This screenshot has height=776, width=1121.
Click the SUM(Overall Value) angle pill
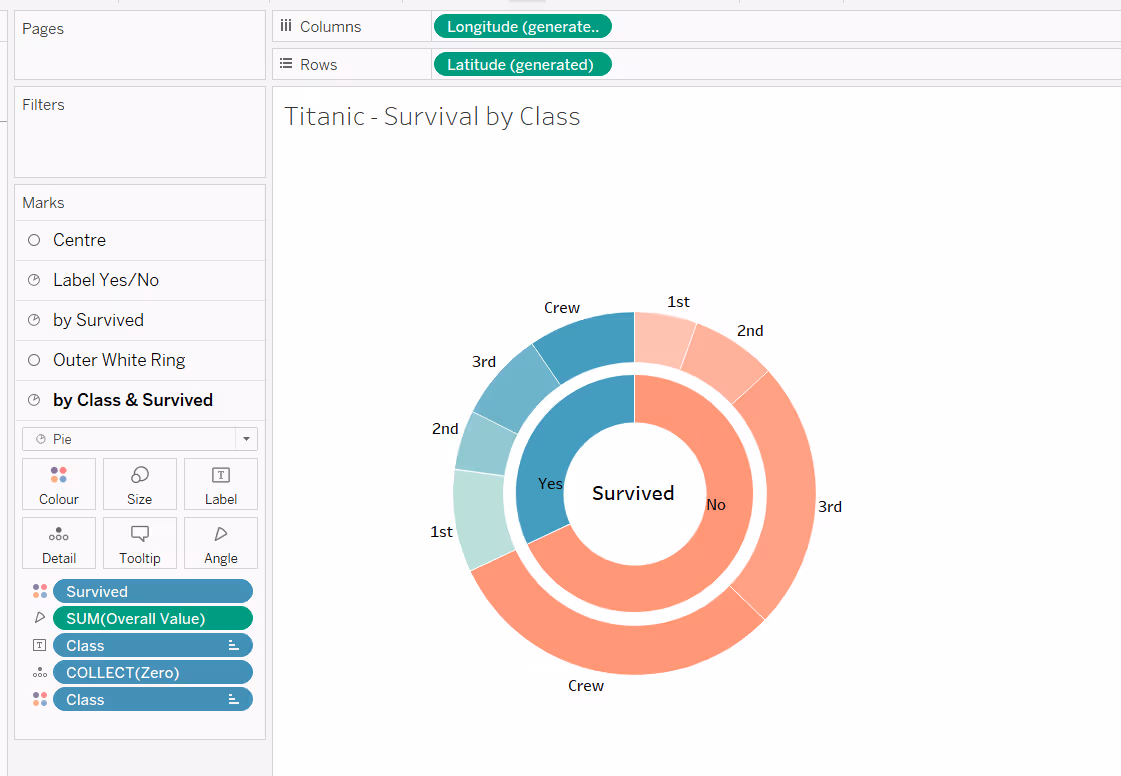[152, 619]
